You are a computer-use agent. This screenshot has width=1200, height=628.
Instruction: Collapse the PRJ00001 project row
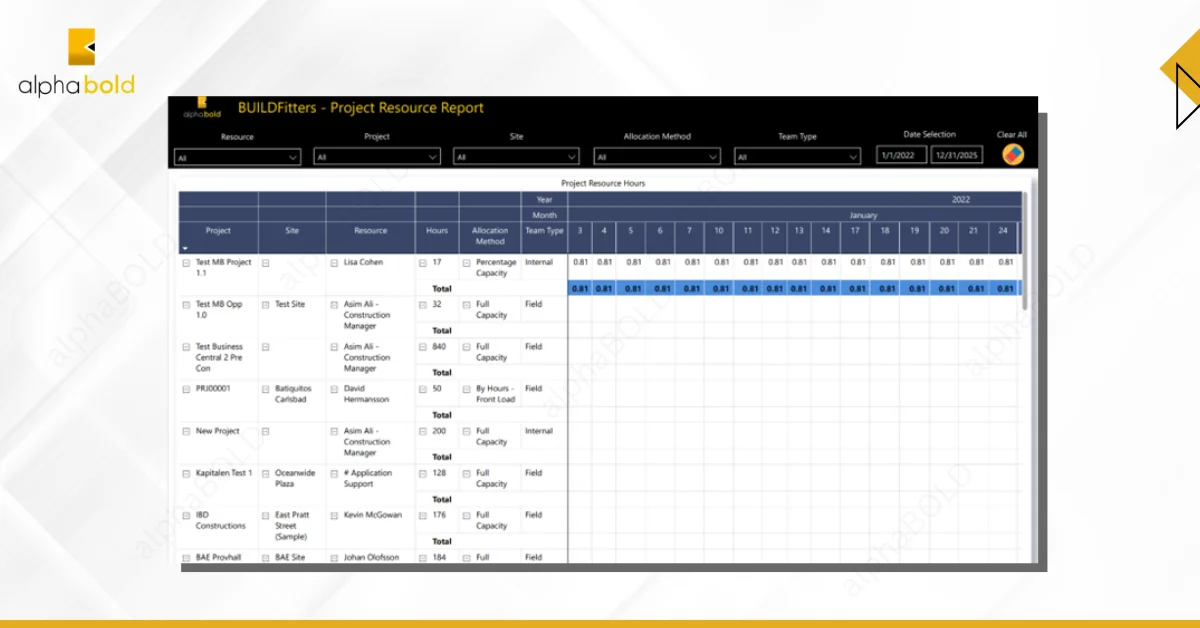[x=186, y=389]
